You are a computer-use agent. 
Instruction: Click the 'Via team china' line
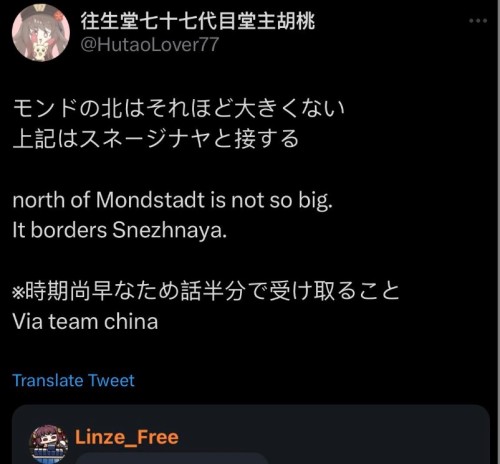point(85,322)
